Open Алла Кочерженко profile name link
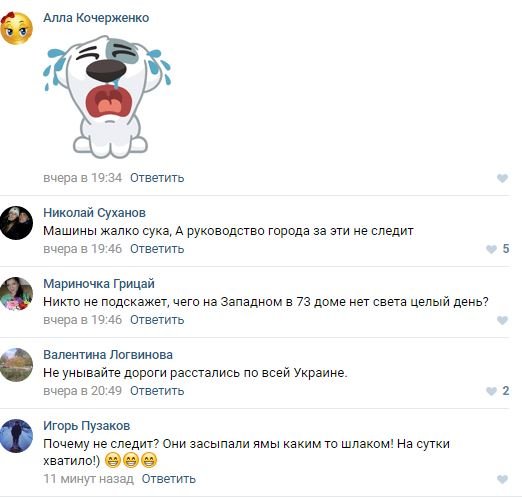Image resolution: width=522 pixels, height=498 pixels. click(x=96, y=18)
